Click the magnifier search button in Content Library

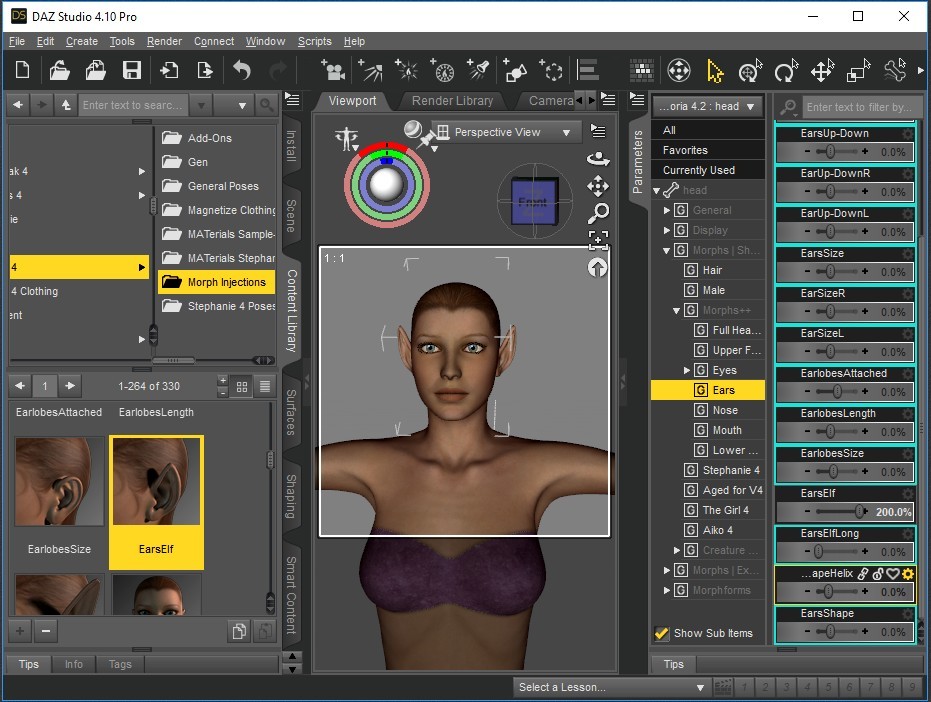(x=266, y=105)
